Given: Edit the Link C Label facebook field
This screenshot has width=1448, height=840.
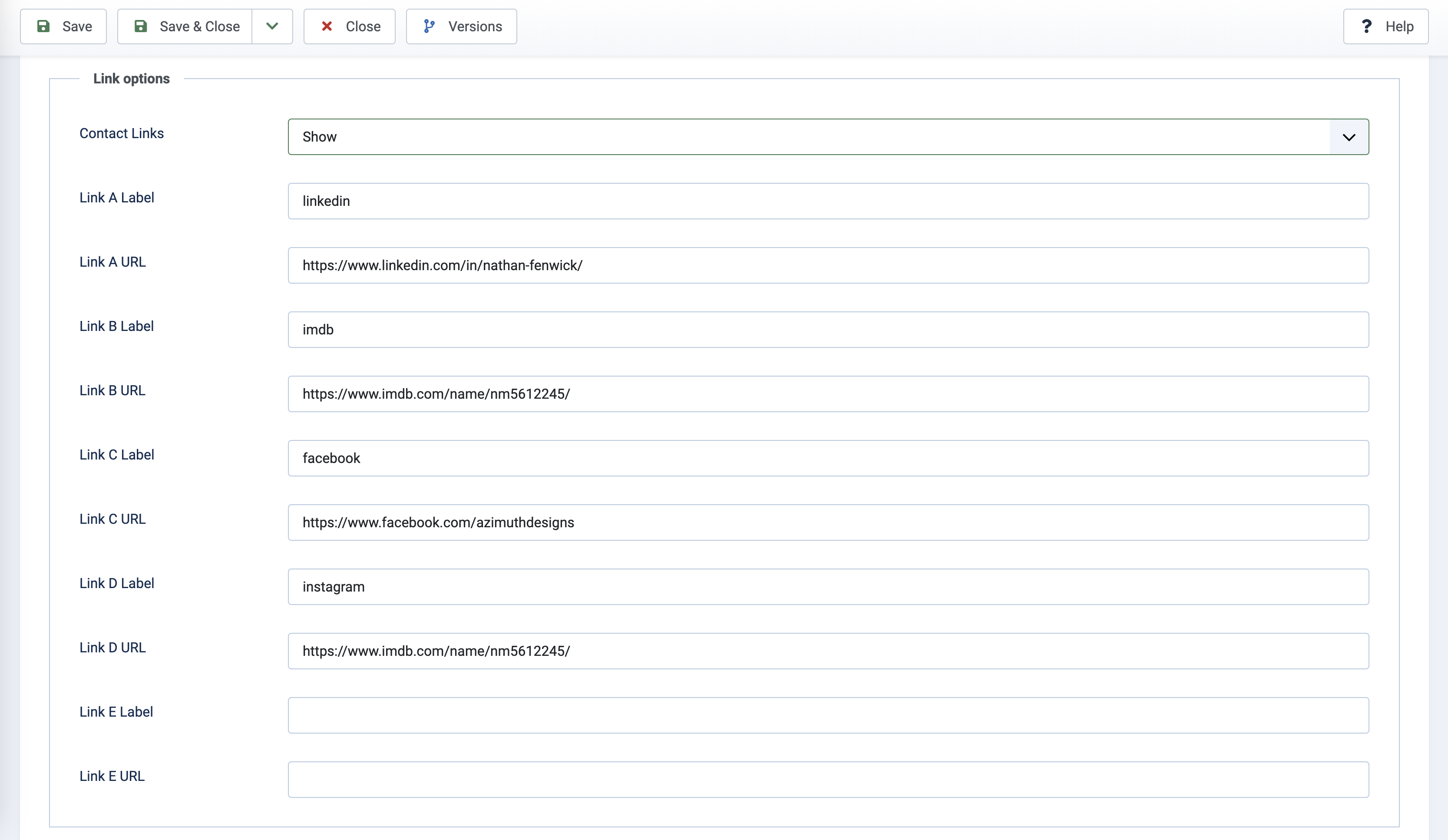Looking at the screenshot, I should click(827, 459).
